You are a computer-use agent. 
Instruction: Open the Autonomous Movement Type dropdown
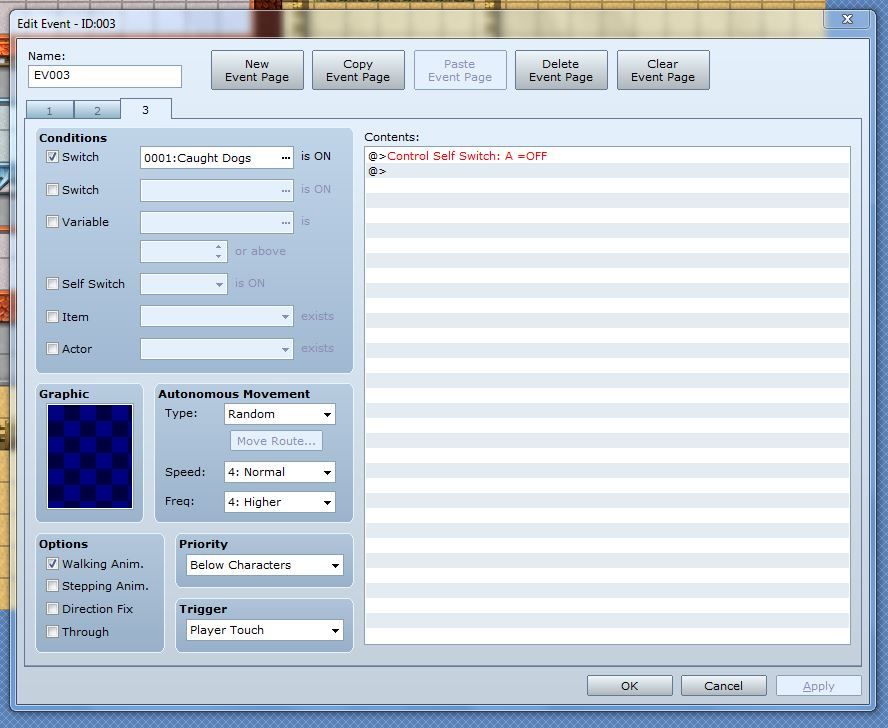279,414
